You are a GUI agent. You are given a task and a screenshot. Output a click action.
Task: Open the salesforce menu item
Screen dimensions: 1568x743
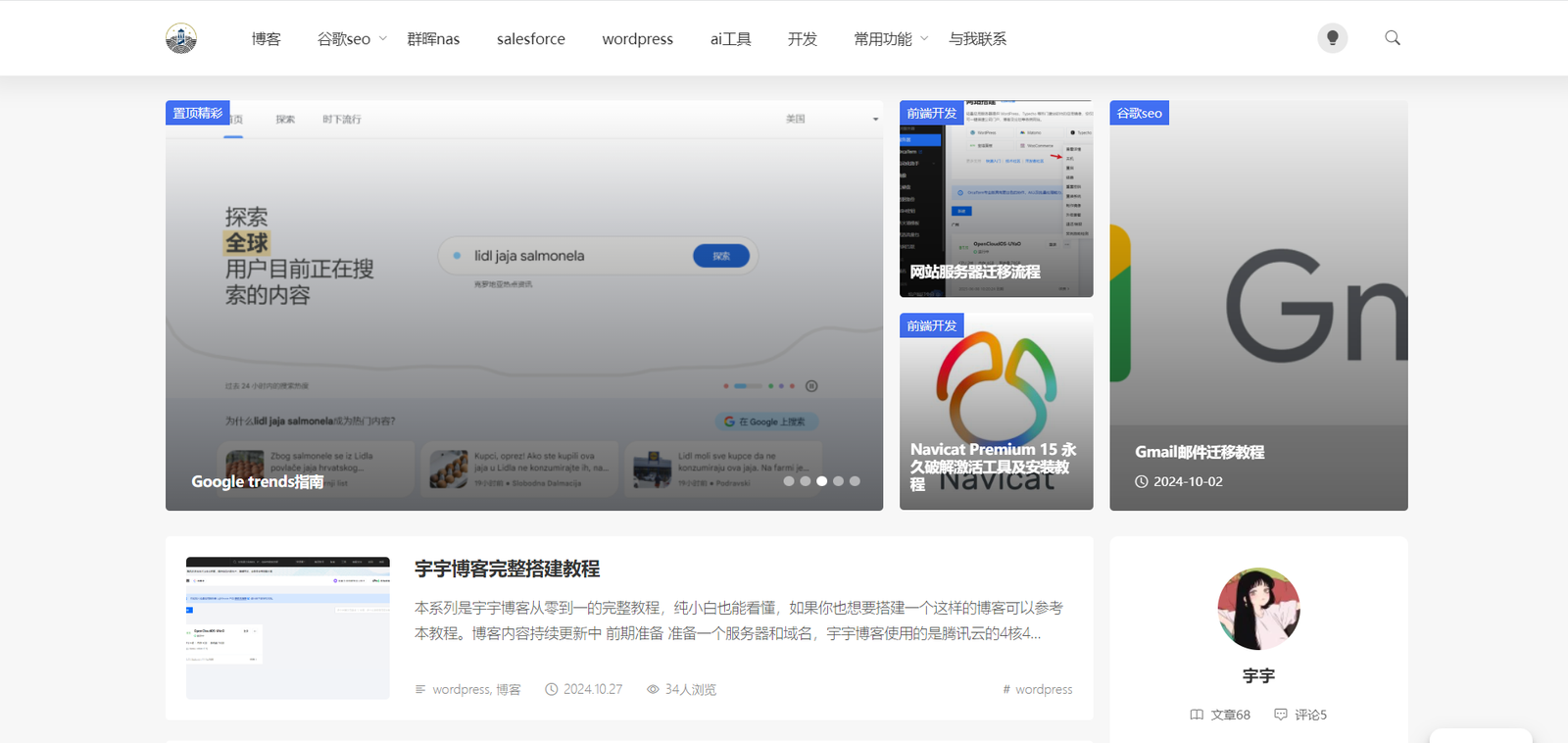(531, 39)
